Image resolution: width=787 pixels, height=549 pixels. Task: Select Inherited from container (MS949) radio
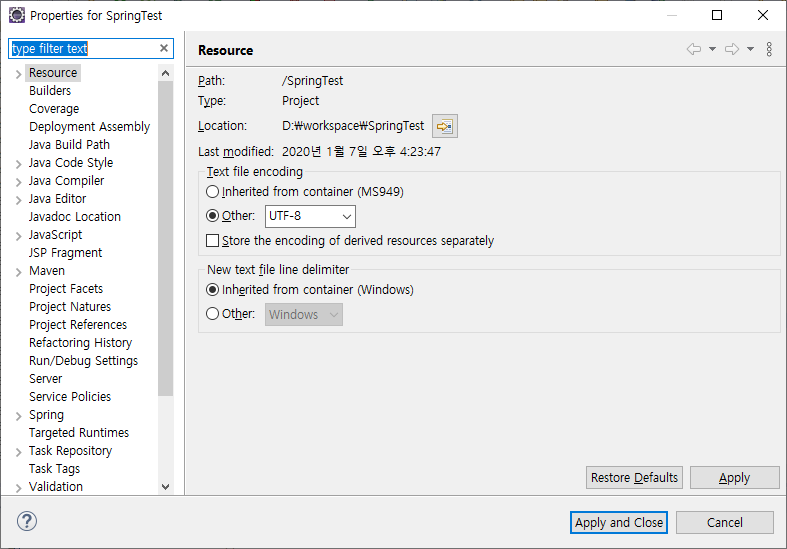click(212, 192)
